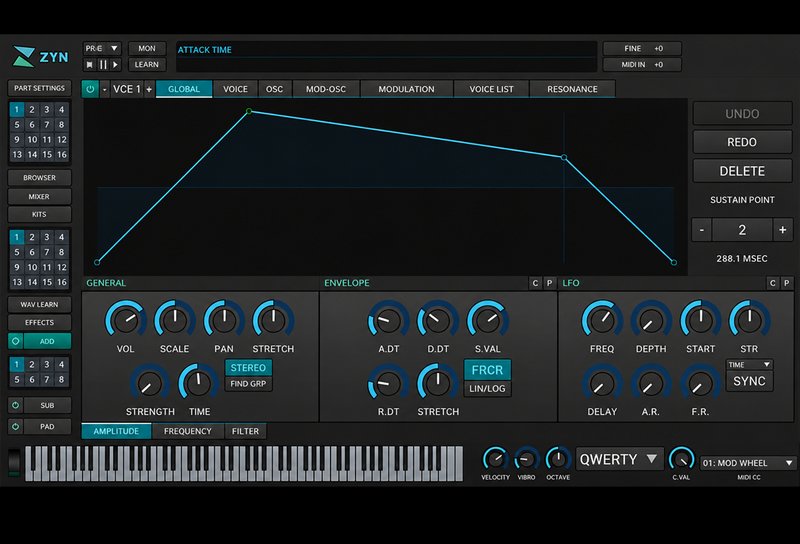Switch to the FILTER envelope tab

245,431
